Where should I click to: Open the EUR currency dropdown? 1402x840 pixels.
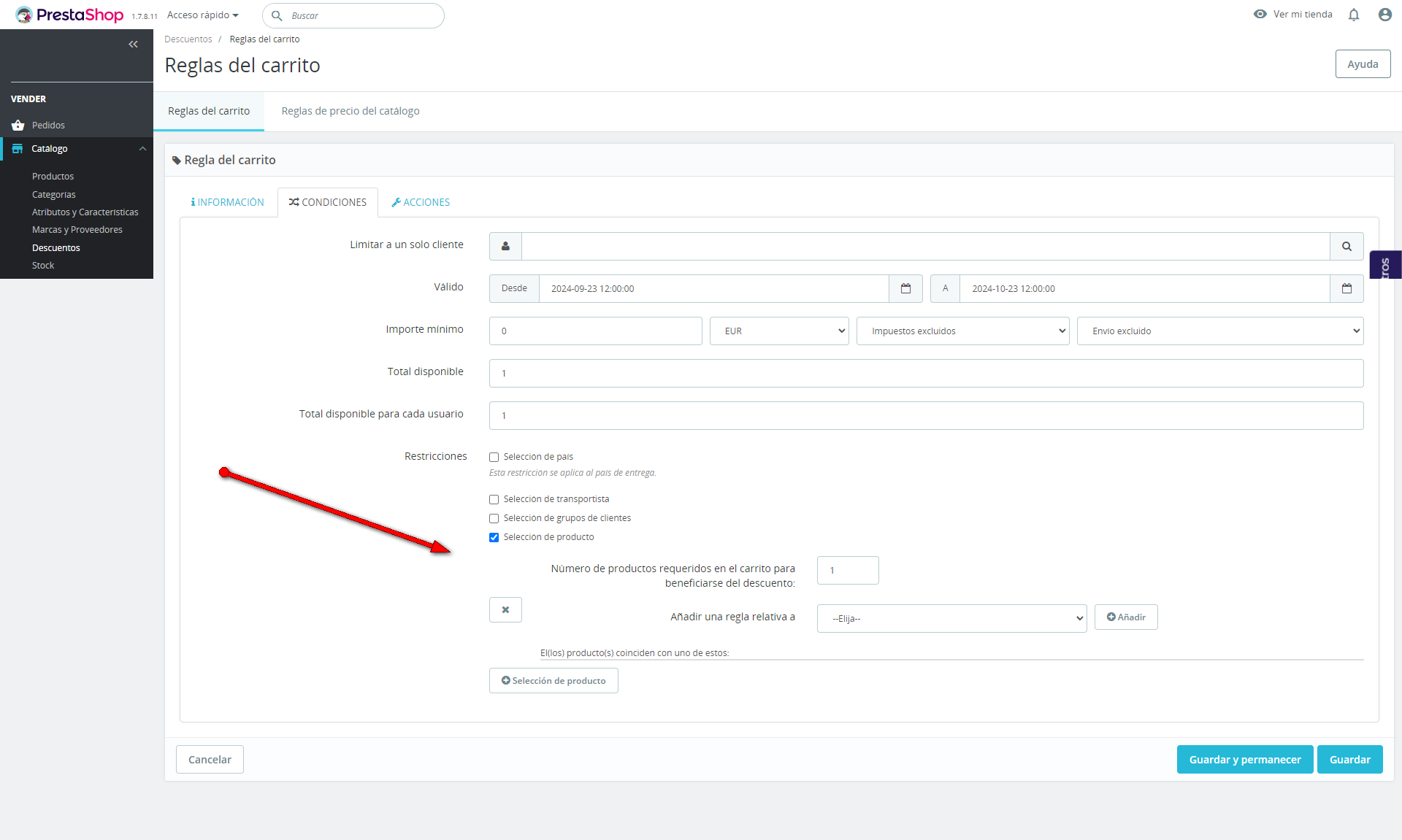(778, 331)
